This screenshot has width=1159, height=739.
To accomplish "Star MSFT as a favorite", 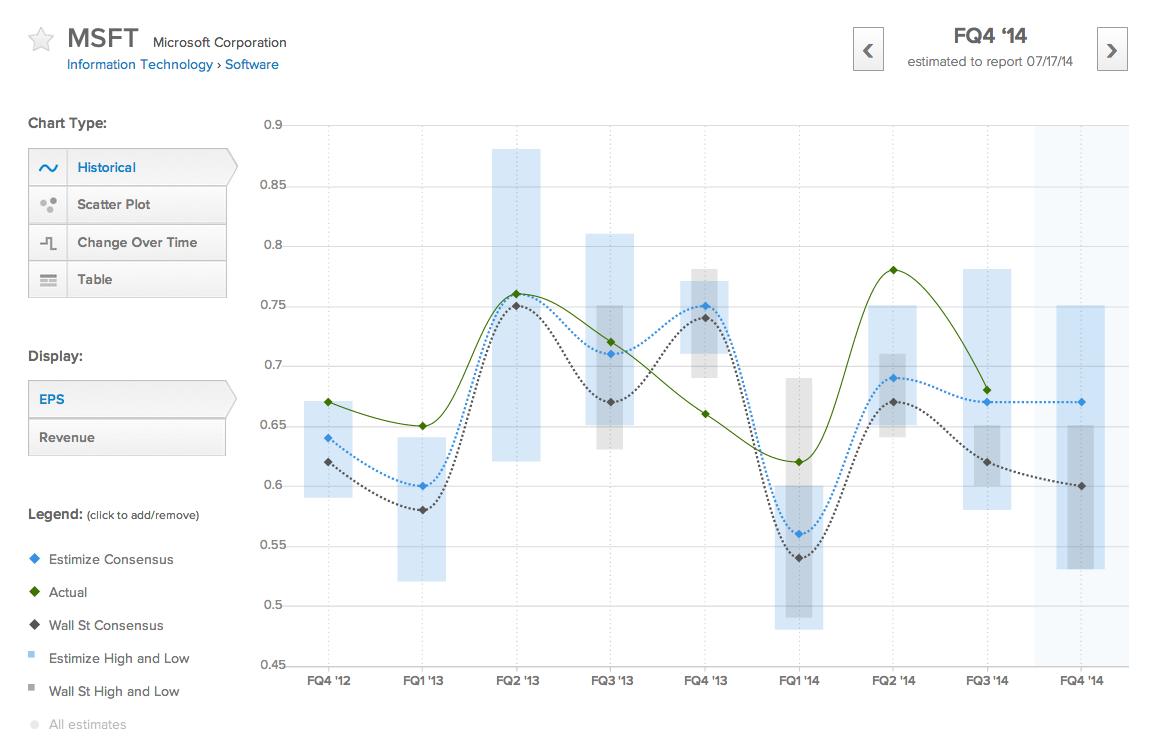I will pyautogui.click(x=41, y=39).
